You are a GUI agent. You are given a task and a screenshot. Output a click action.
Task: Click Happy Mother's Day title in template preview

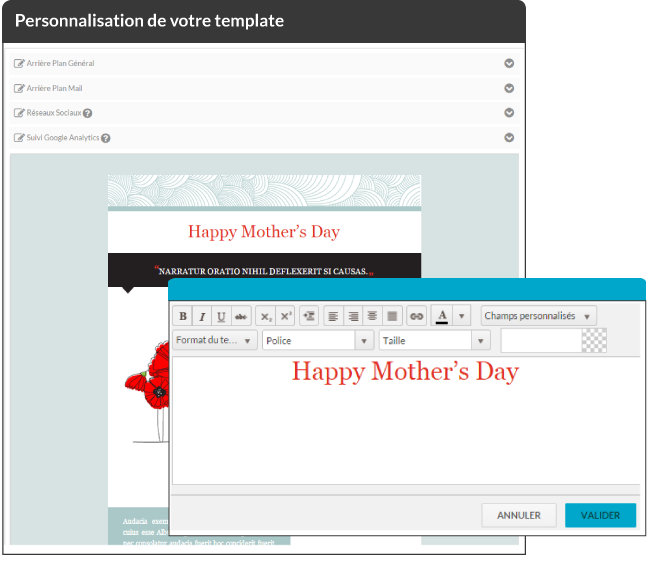264,232
